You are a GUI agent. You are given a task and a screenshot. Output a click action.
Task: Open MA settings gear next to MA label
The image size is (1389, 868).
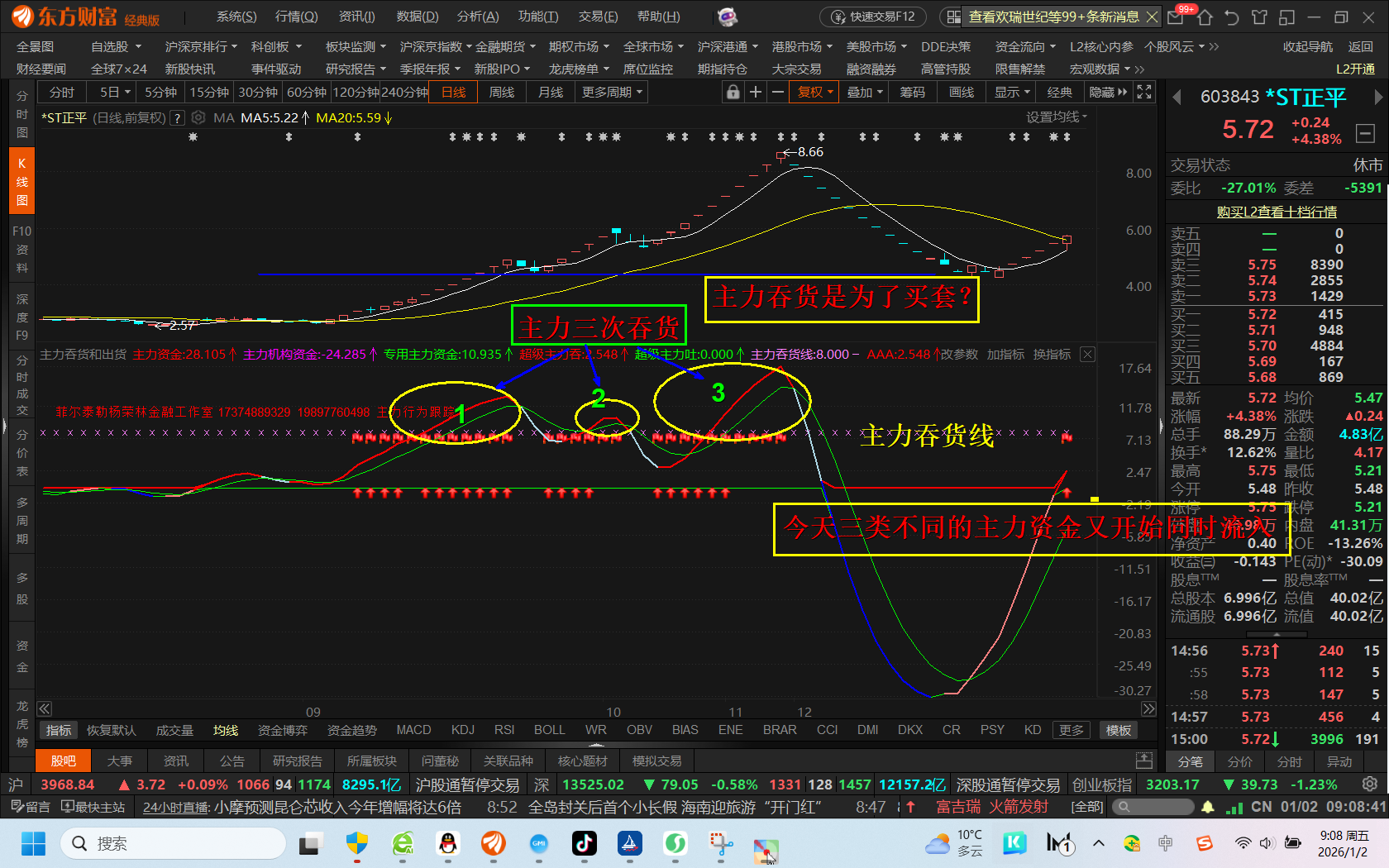198,117
